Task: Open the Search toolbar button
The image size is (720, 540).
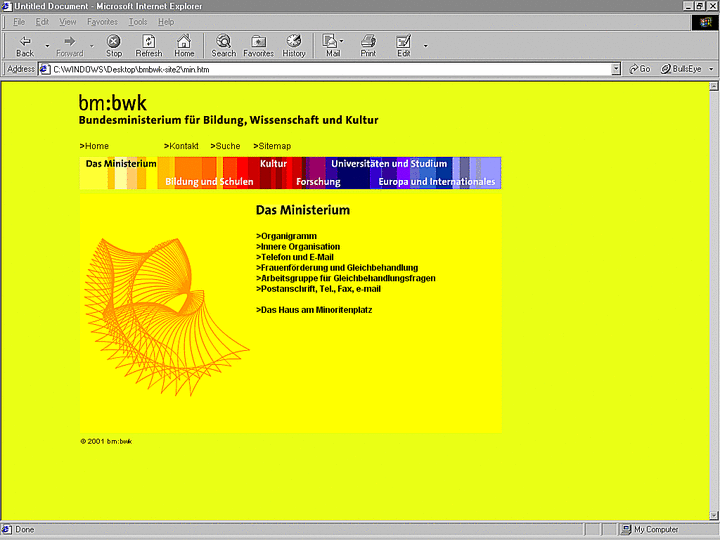Action: [x=224, y=46]
